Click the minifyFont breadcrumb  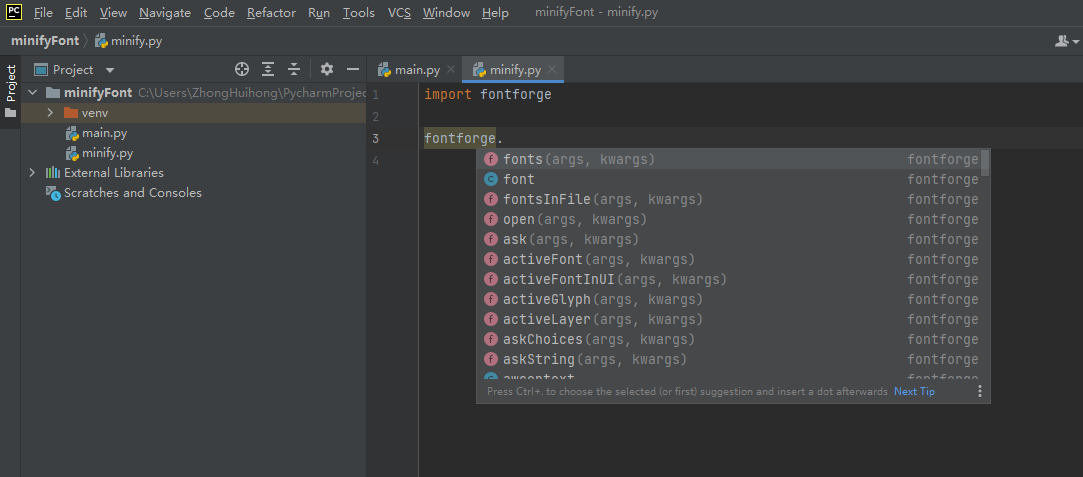coord(45,41)
